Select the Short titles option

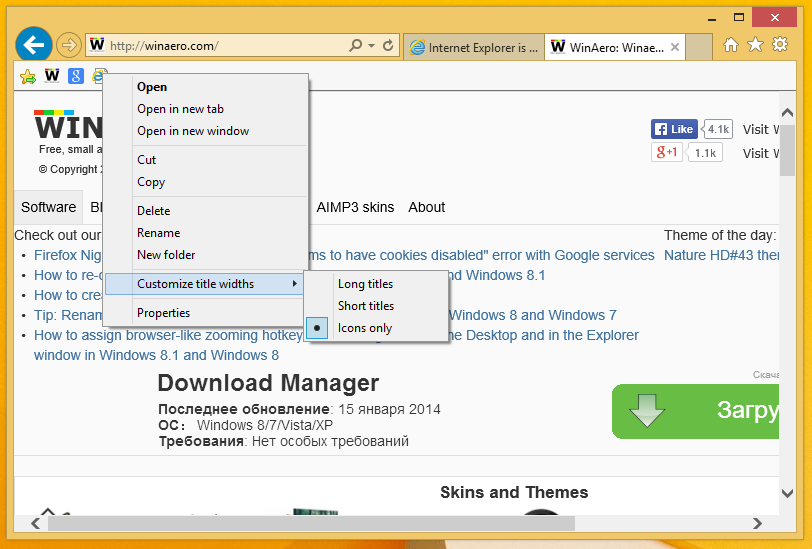coord(365,306)
